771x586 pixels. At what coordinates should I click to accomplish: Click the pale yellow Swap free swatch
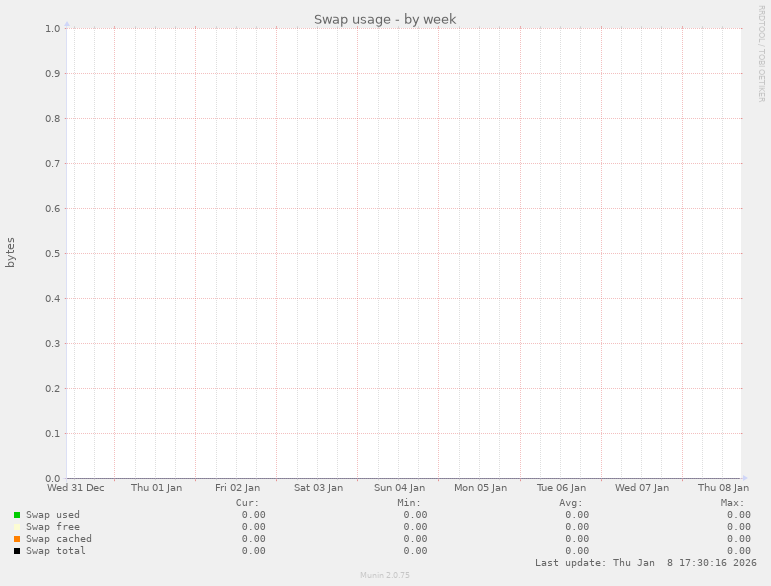(x=17, y=527)
